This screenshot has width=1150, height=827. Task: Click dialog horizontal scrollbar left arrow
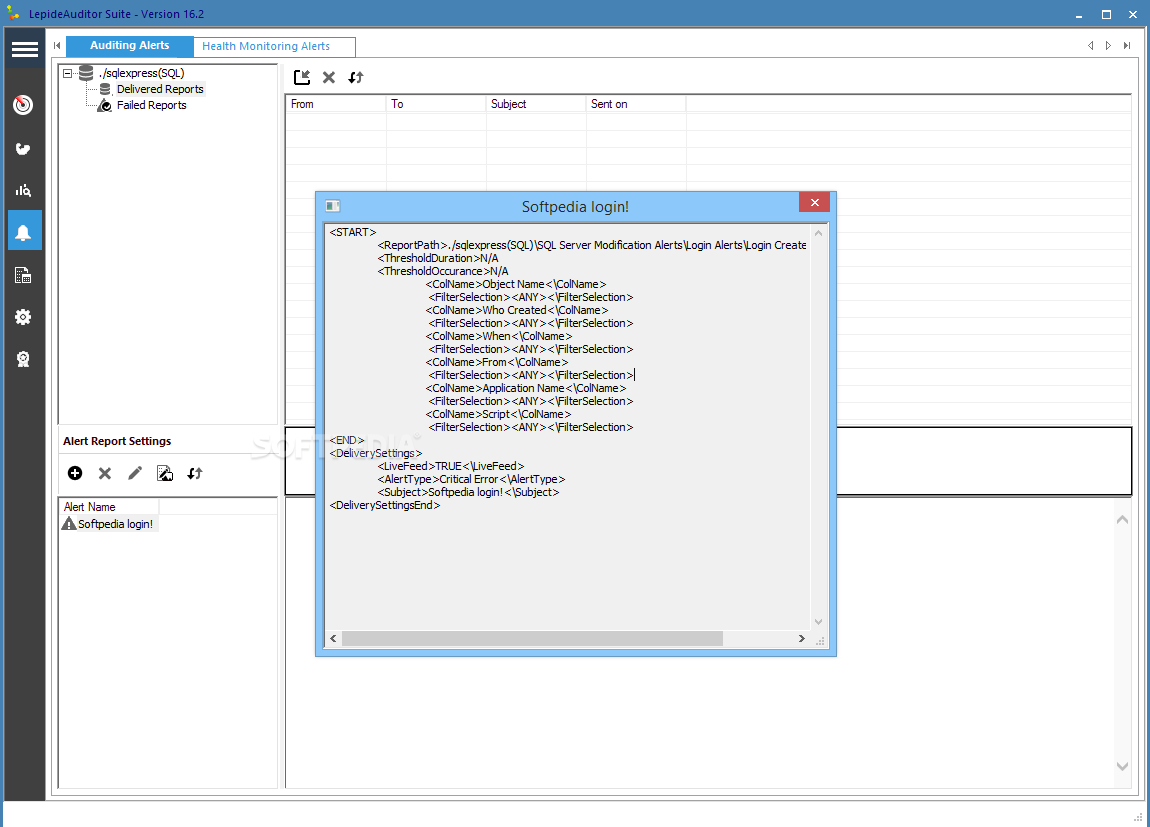(x=334, y=639)
